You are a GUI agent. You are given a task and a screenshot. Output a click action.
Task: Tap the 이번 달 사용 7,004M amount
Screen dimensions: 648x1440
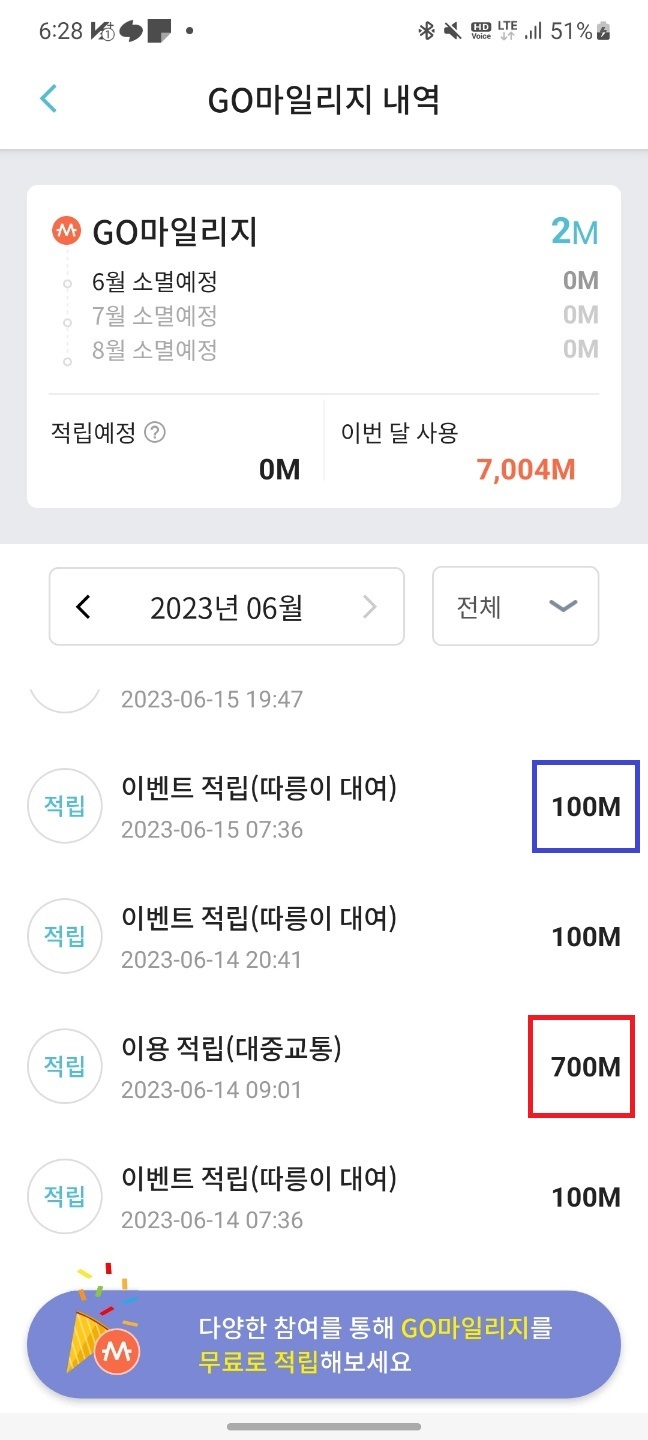(x=526, y=469)
